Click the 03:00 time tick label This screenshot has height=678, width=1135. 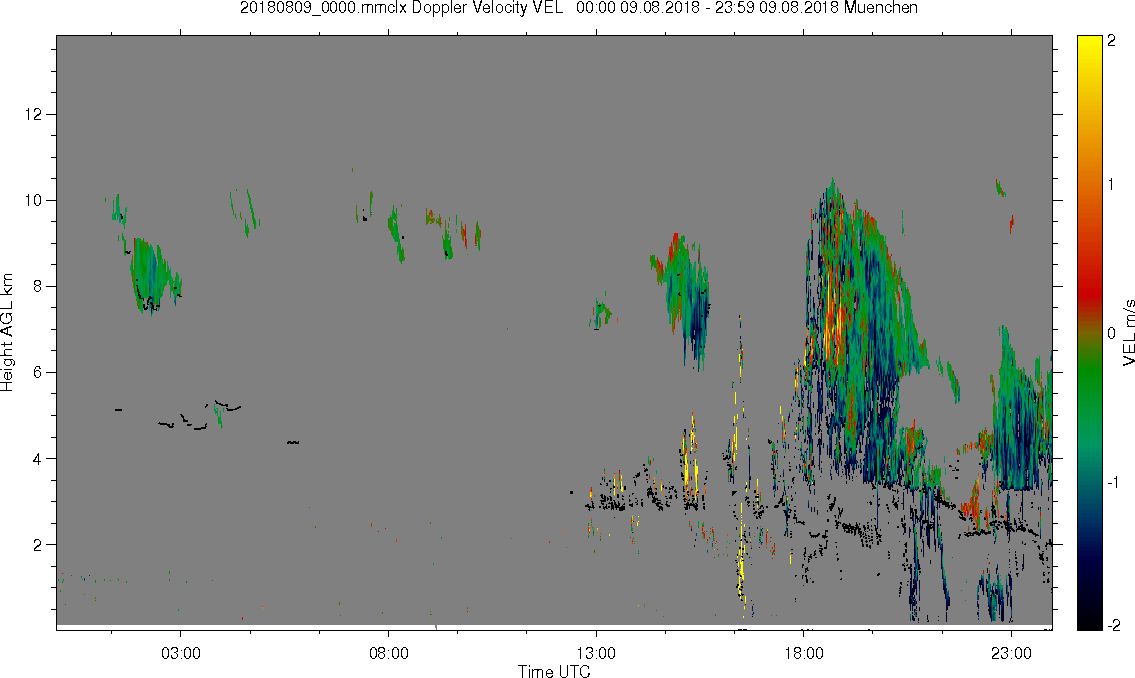pos(180,653)
